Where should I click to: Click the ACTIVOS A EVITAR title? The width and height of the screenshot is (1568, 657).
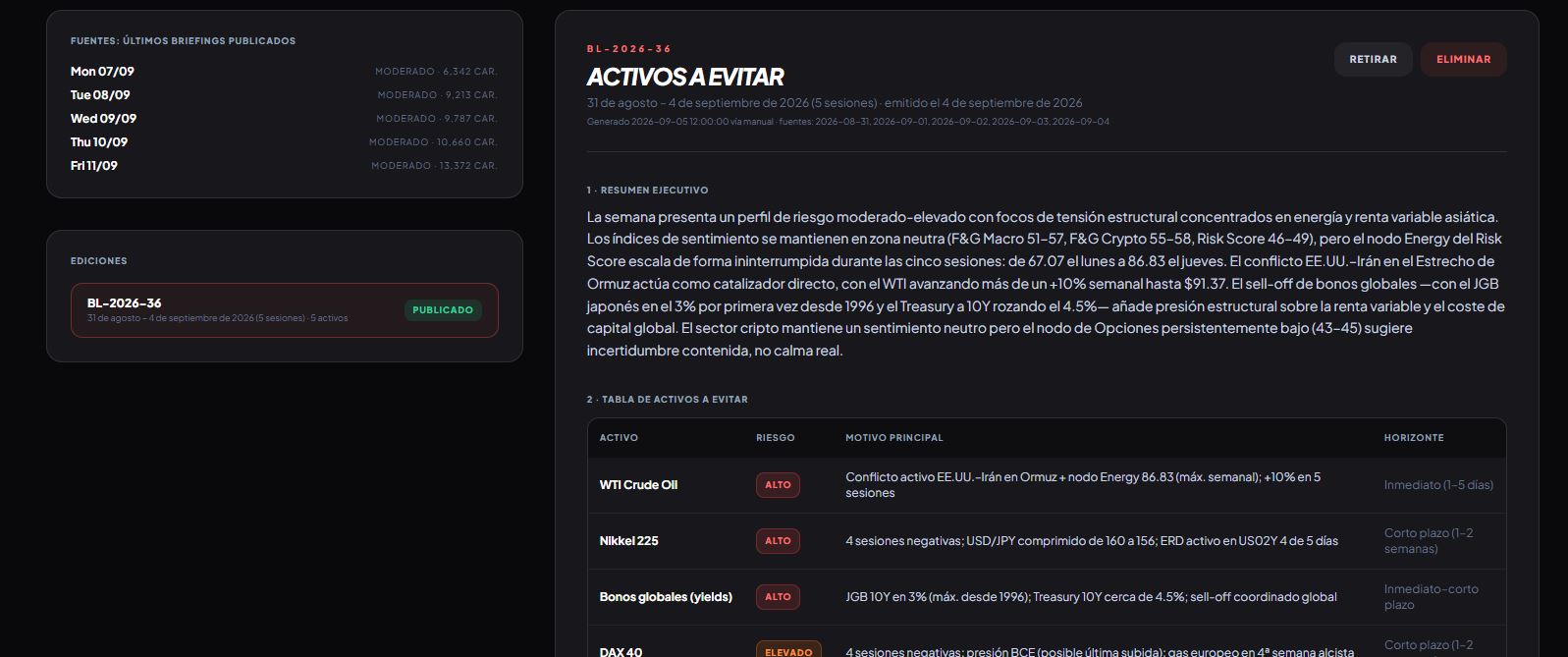click(x=685, y=77)
